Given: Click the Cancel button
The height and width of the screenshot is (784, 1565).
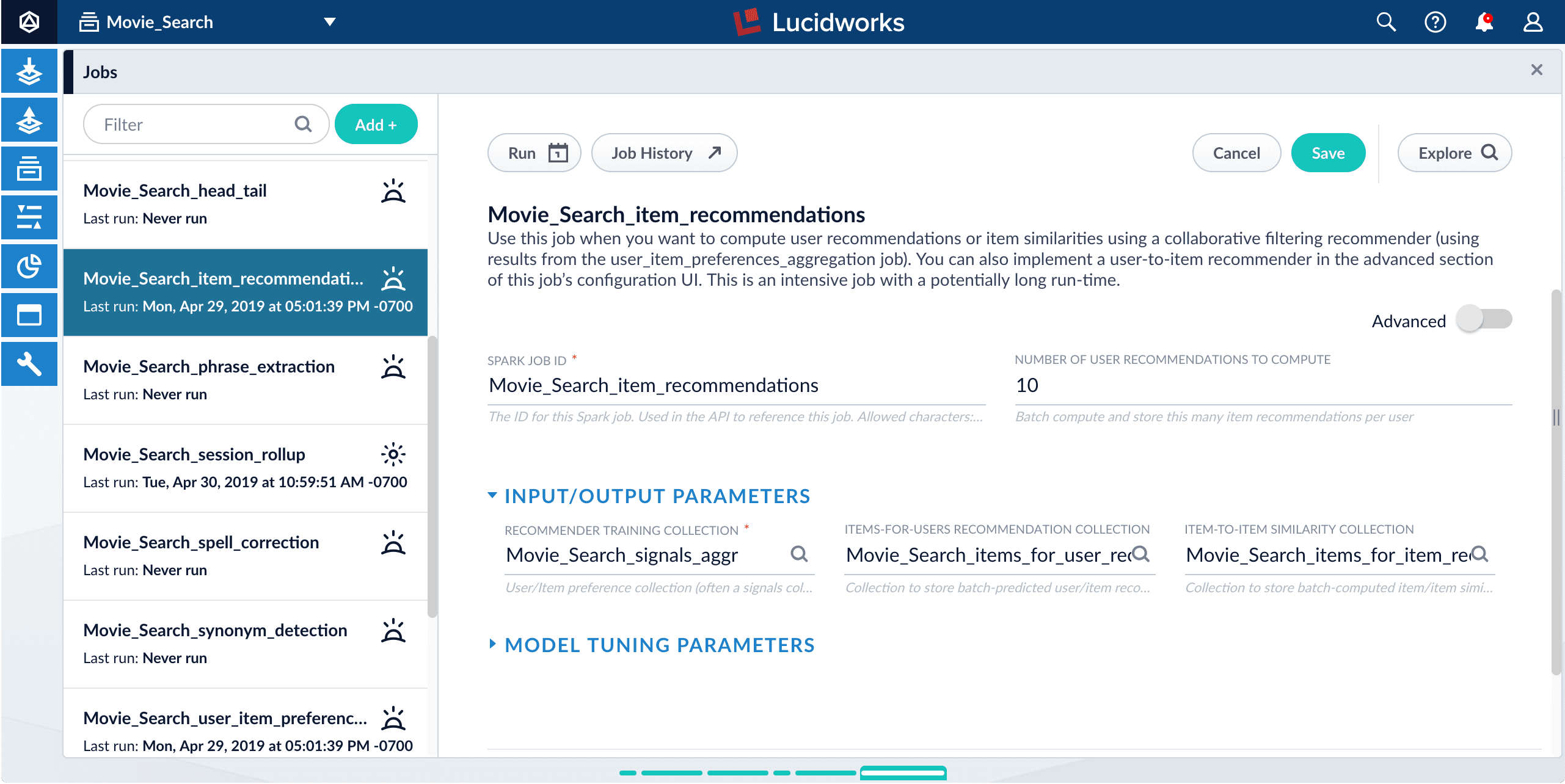Looking at the screenshot, I should click(1236, 153).
